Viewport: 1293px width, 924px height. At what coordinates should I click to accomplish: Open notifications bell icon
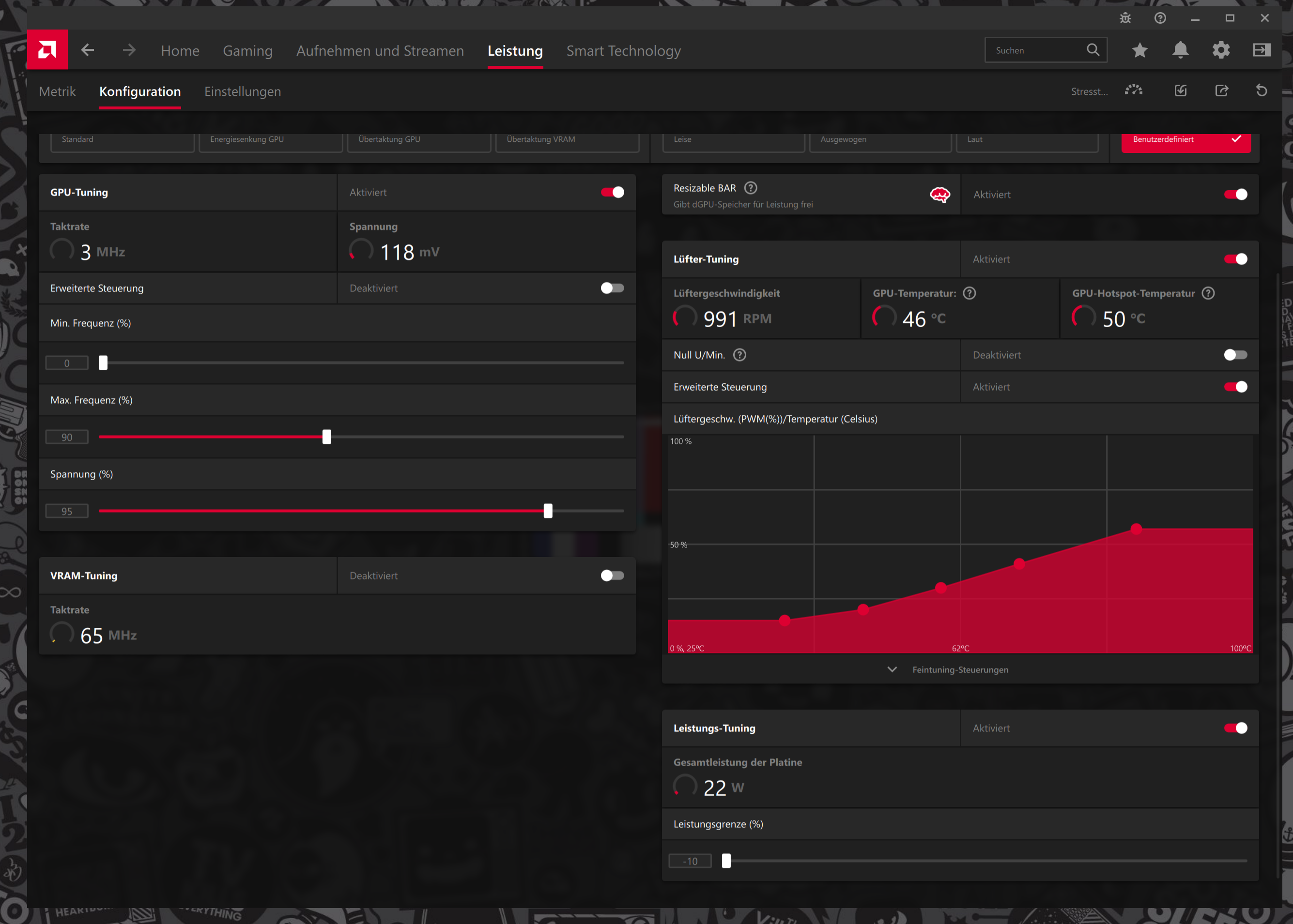1180,50
